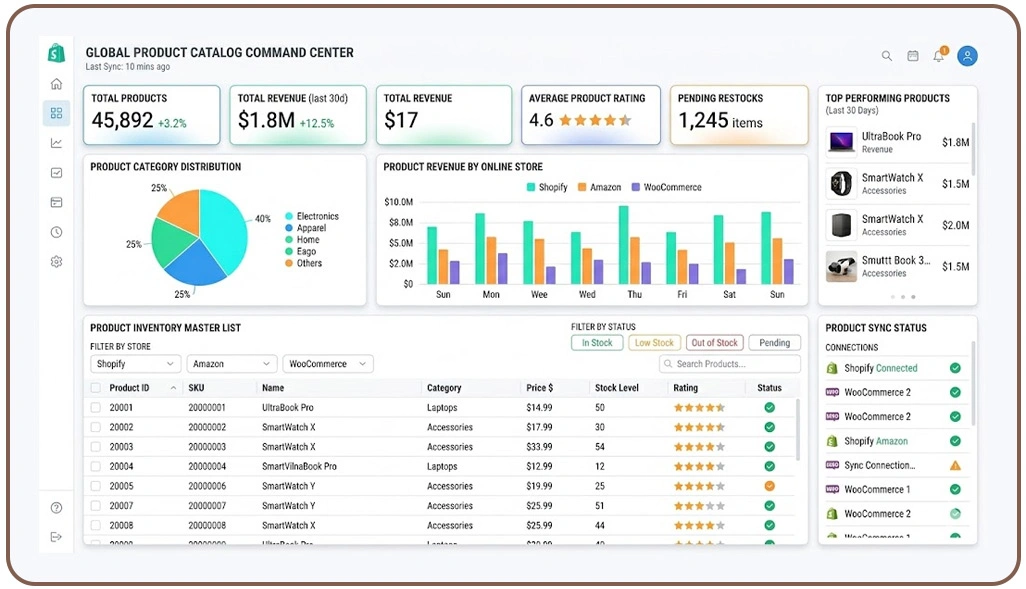Check the box for product 20004
This screenshot has width=1026, height=589.
point(96,467)
